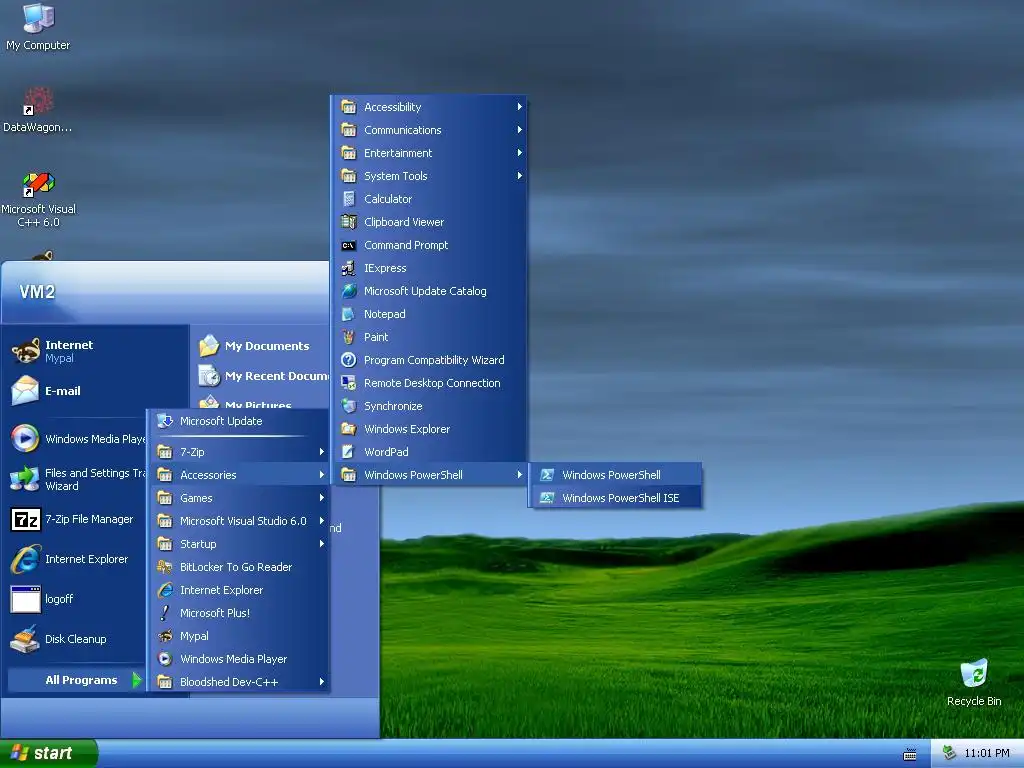Expand the 7-Zip submenu arrow
The width and height of the screenshot is (1024, 768).
click(322, 451)
